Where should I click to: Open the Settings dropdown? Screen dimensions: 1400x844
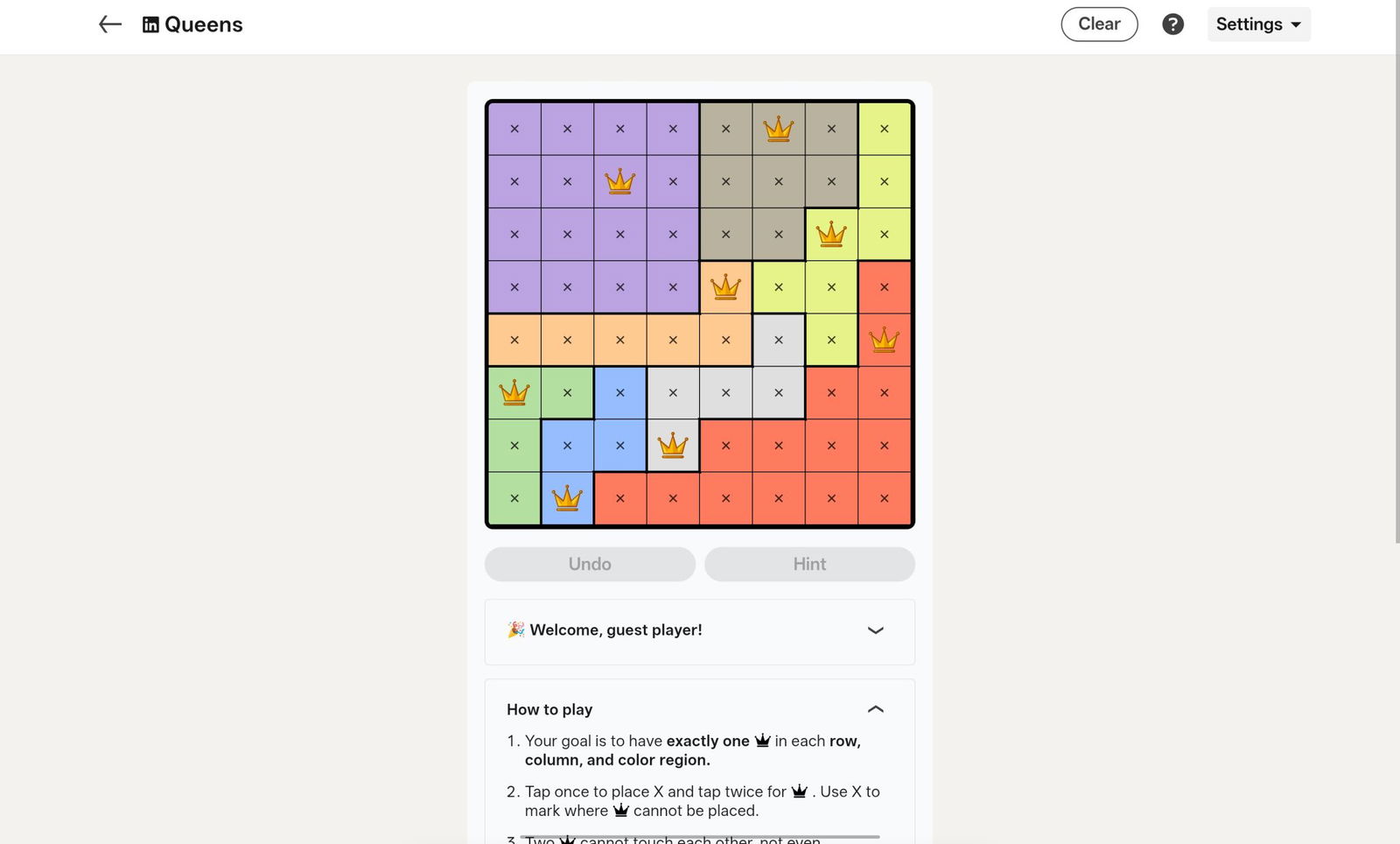(1258, 25)
